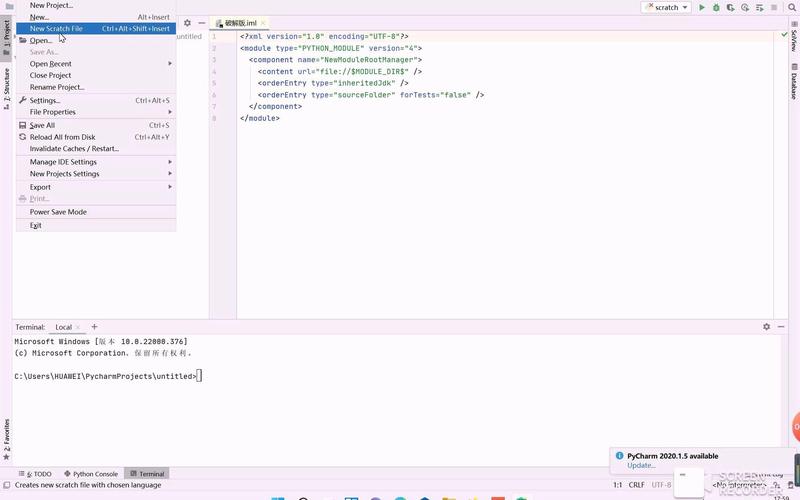The width and height of the screenshot is (800, 500).
Task: Click Exit in the File menu
Action: point(96,225)
